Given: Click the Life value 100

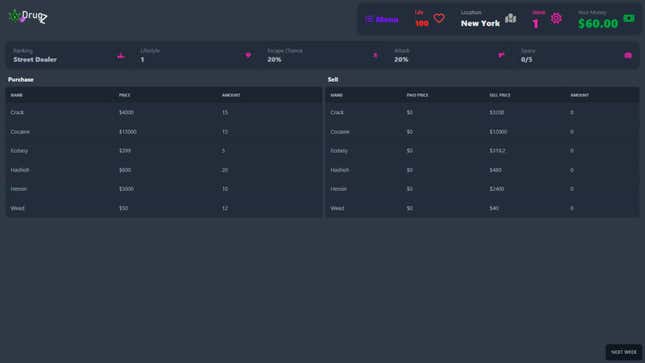Looking at the screenshot, I should point(422,23).
